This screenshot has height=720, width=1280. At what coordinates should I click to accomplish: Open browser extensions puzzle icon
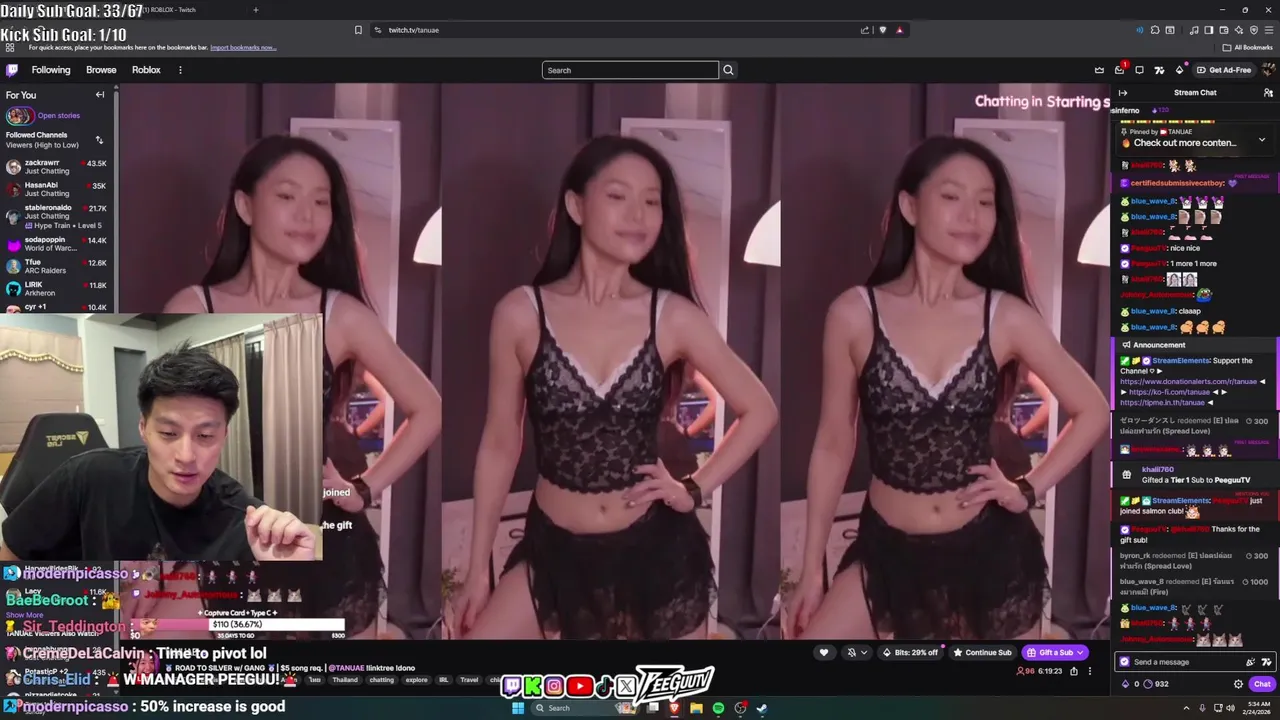(x=1154, y=30)
